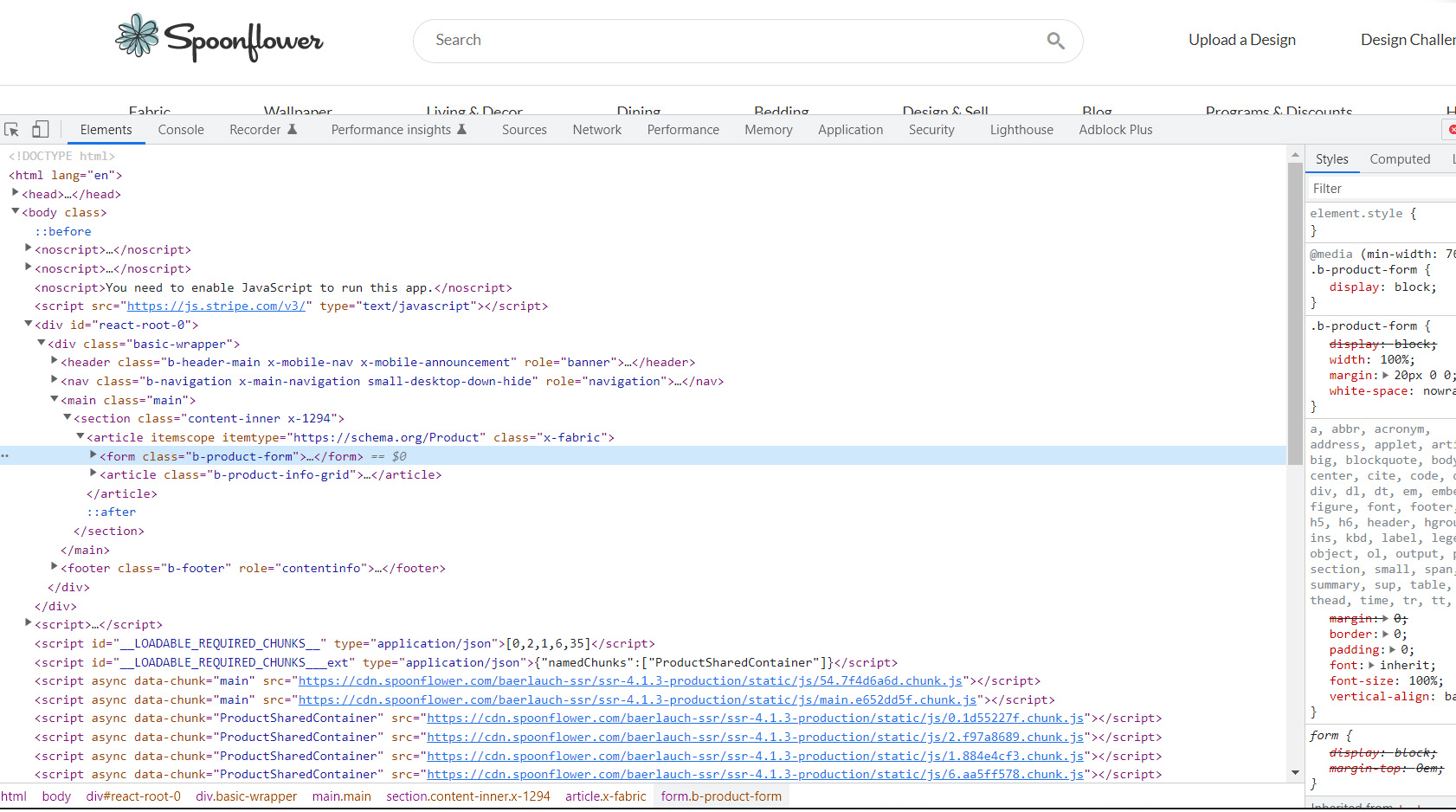
Task: Collapse the section content-inner node
Action: tap(68, 417)
